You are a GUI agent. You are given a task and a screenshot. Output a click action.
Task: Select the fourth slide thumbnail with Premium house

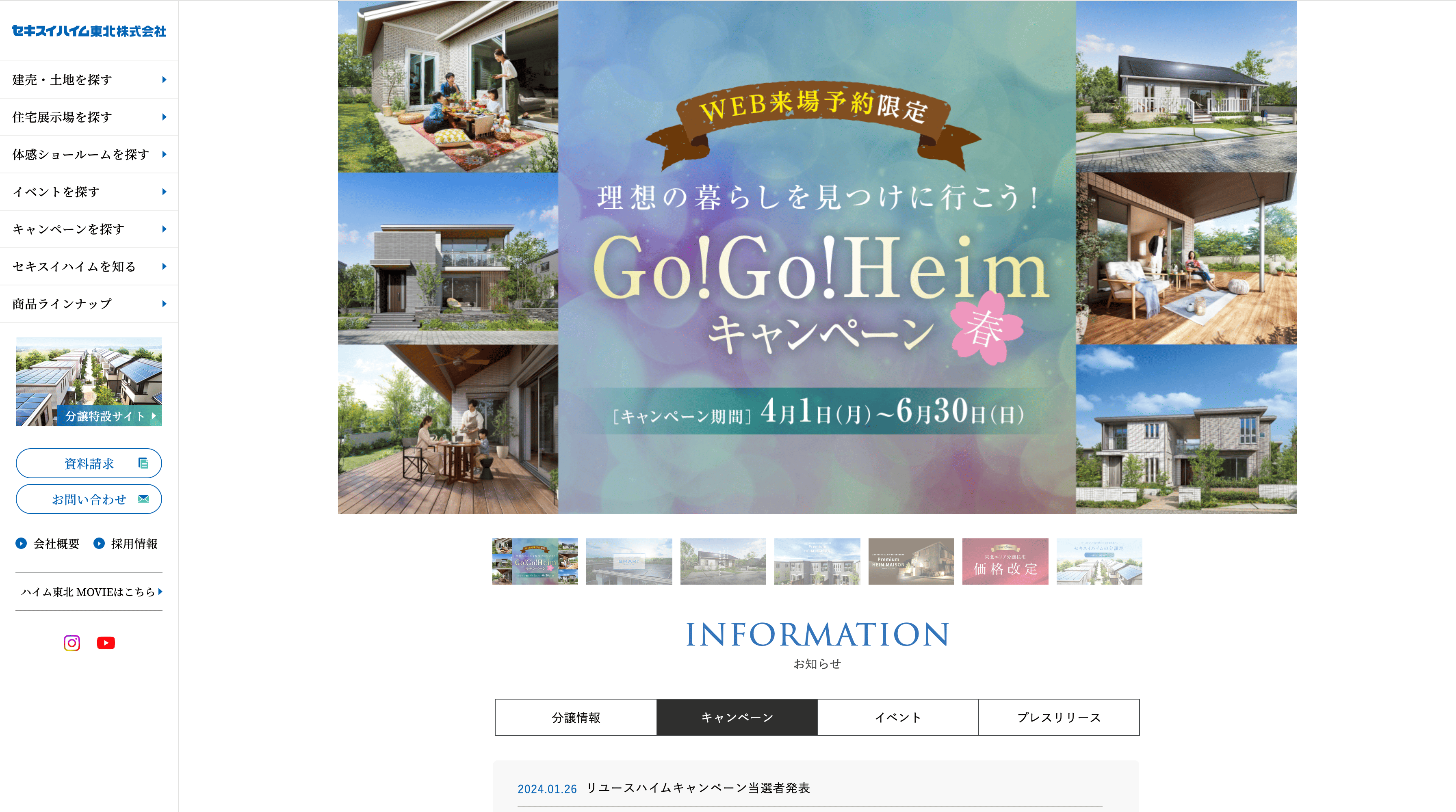817,561
